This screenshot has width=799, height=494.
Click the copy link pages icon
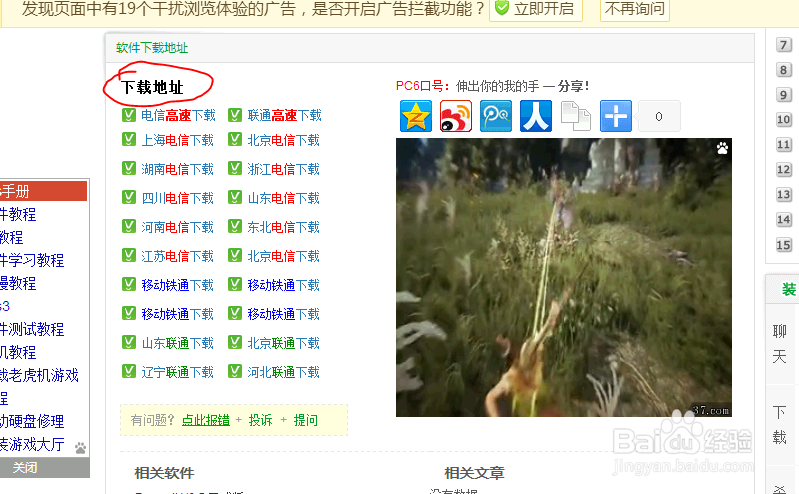575,116
